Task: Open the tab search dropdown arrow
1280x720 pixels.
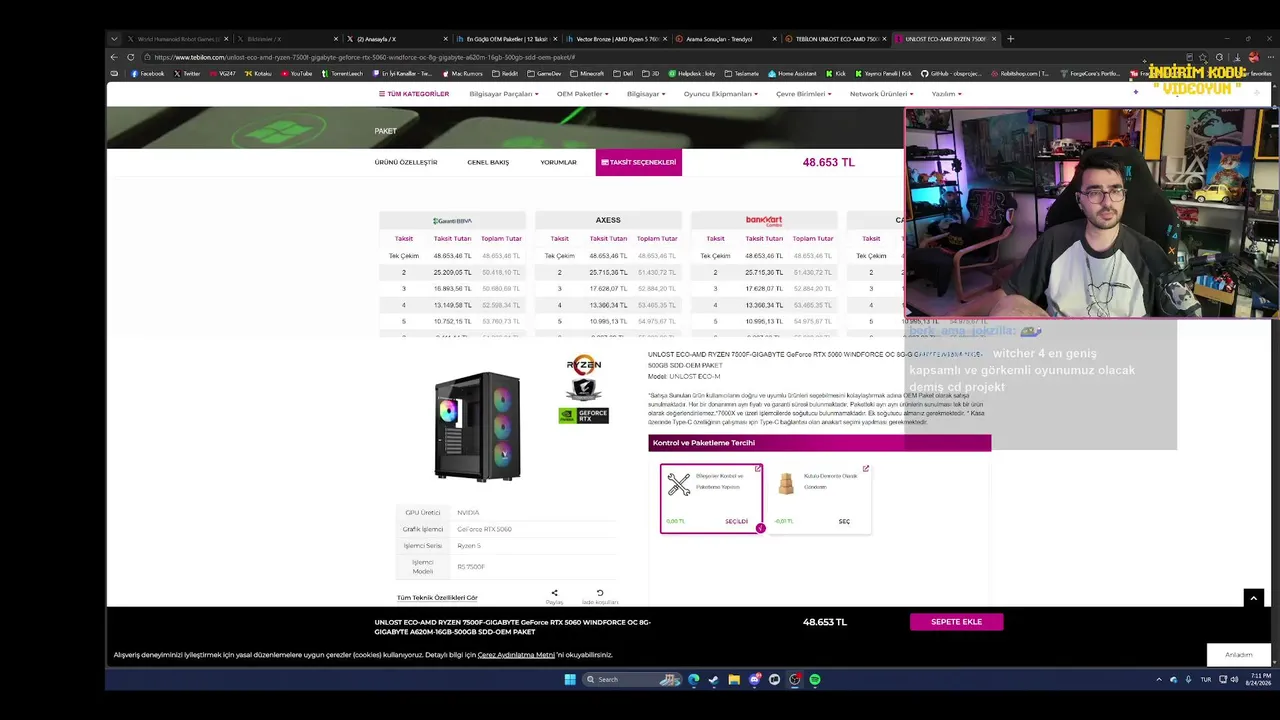Action: click(114, 39)
